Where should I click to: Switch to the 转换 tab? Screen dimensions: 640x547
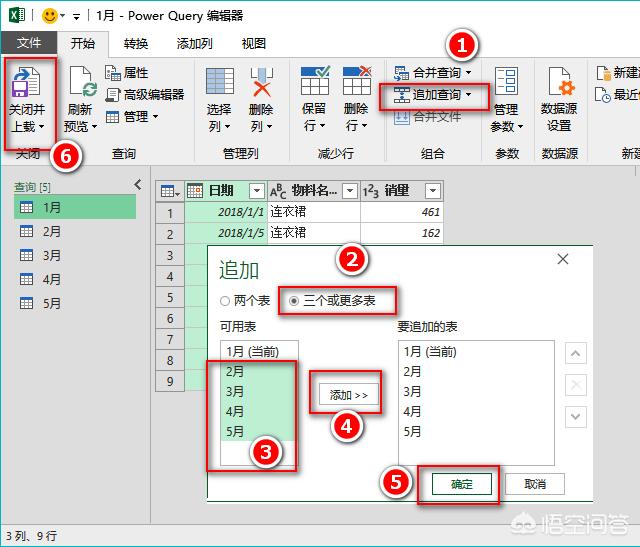[136, 43]
